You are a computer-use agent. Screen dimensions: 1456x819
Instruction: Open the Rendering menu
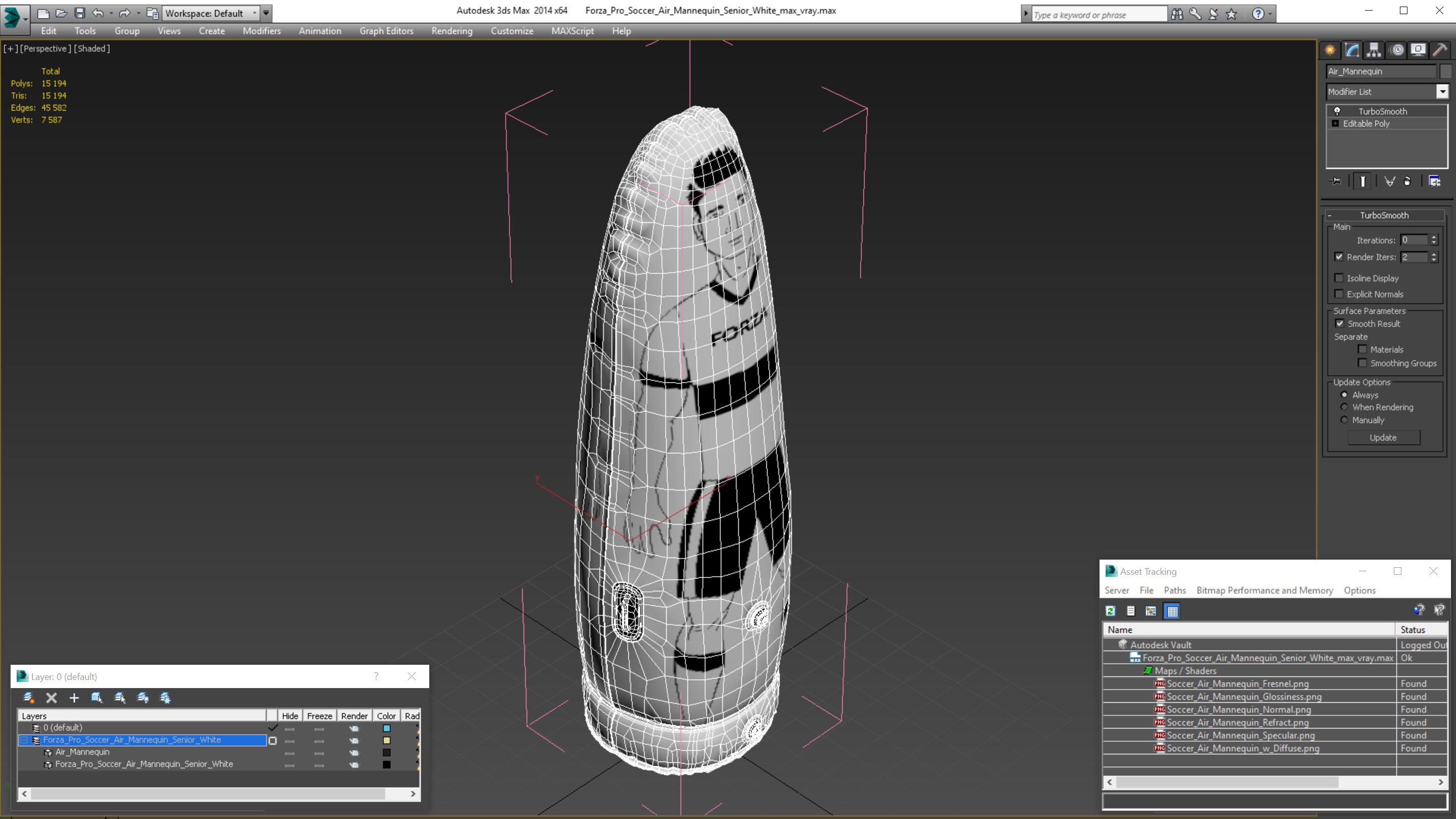point(451,31)
